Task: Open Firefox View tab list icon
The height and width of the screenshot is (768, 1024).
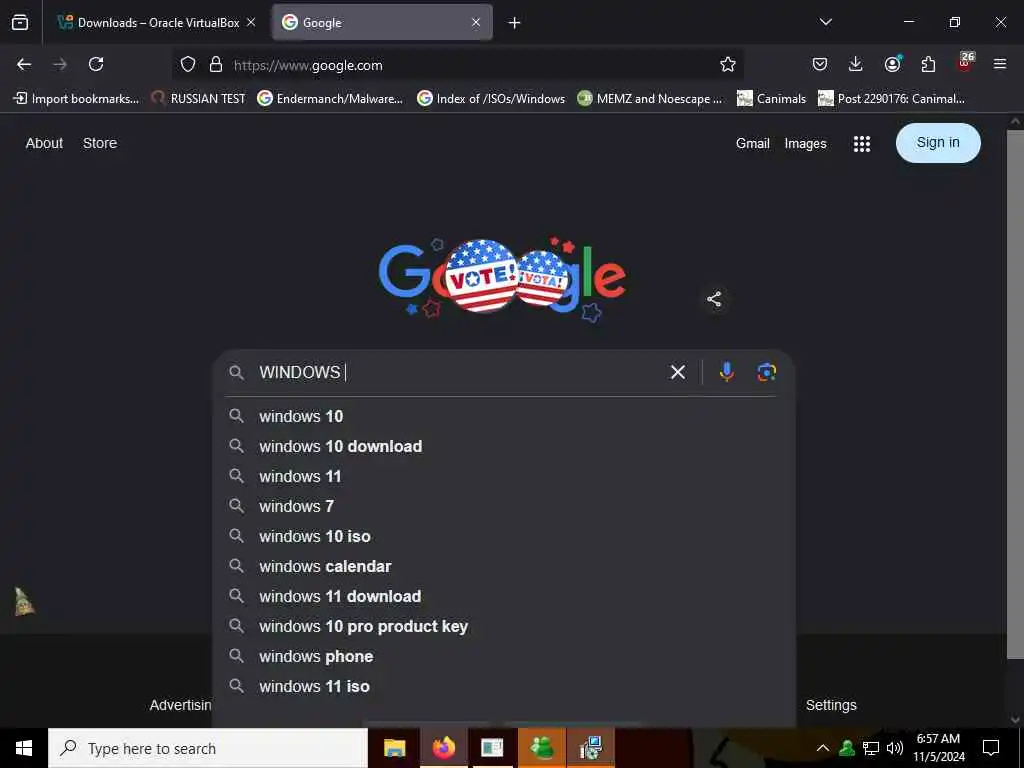Action: tap(20, 22)
